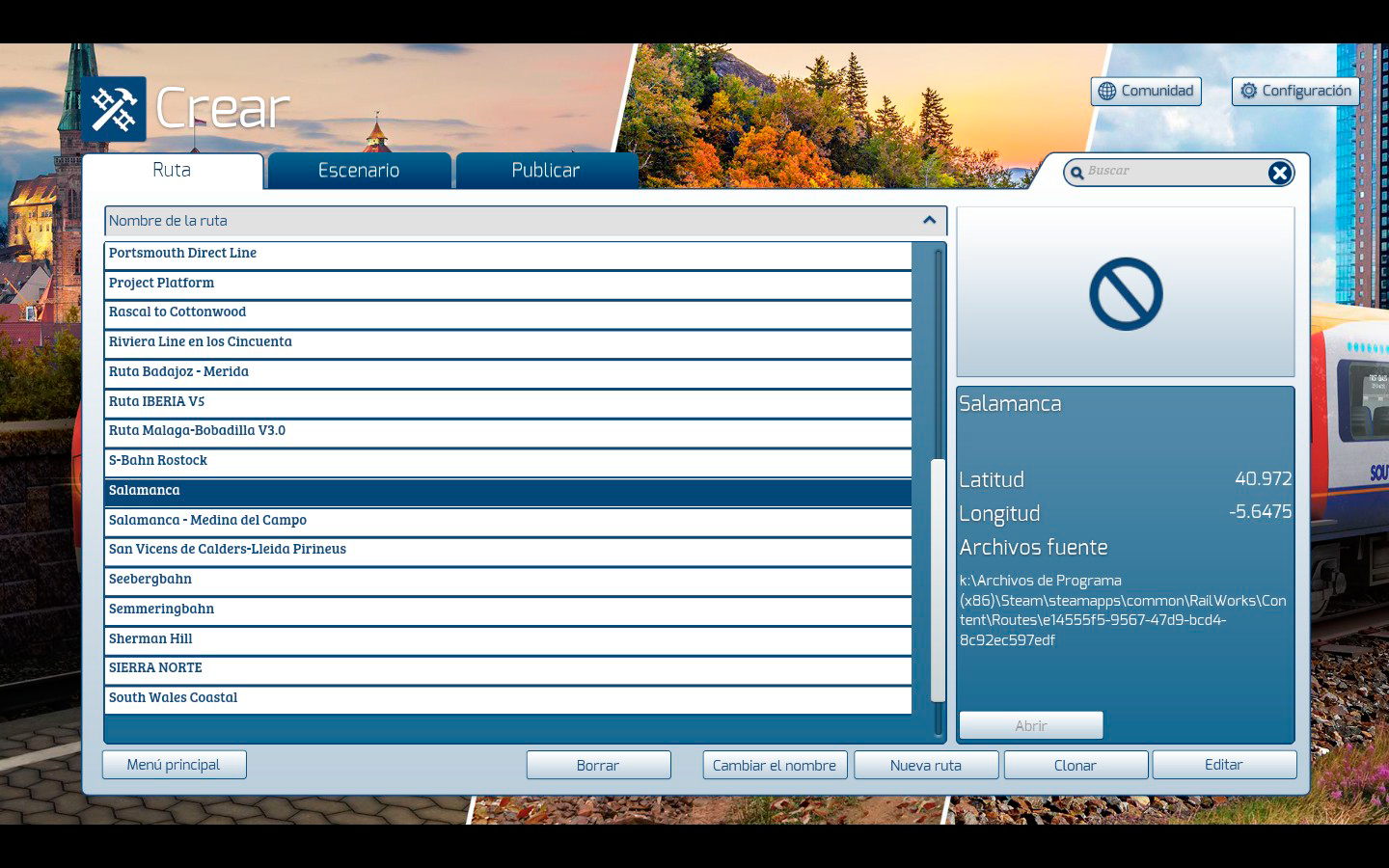
Task: Click Longitud value -5.6475
Action: coord(1260,511)
